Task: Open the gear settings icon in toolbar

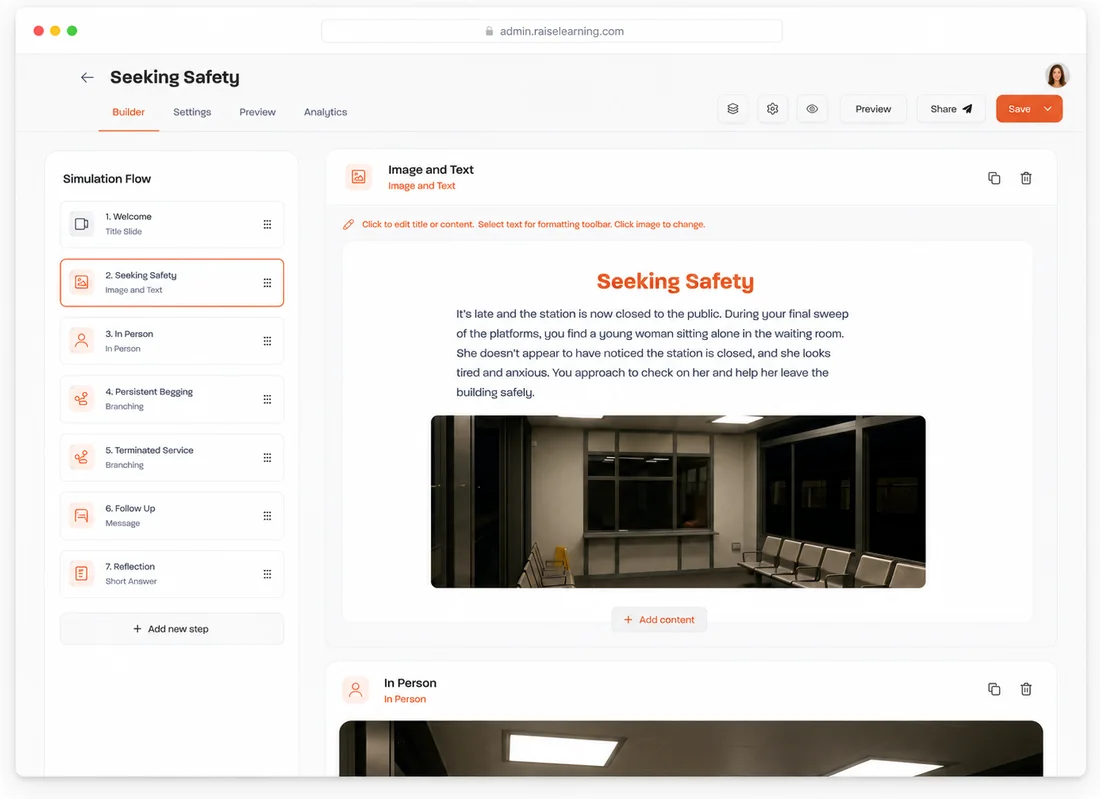Action: [x=772, y=109]
